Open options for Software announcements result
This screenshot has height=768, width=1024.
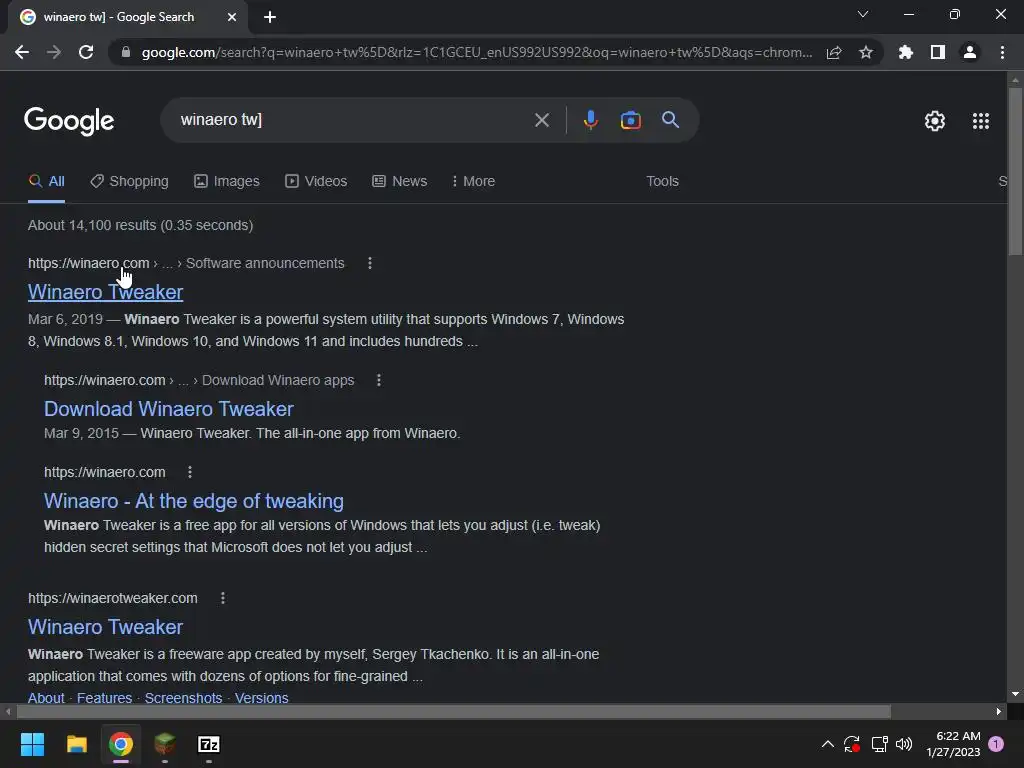tap(370, 263)
